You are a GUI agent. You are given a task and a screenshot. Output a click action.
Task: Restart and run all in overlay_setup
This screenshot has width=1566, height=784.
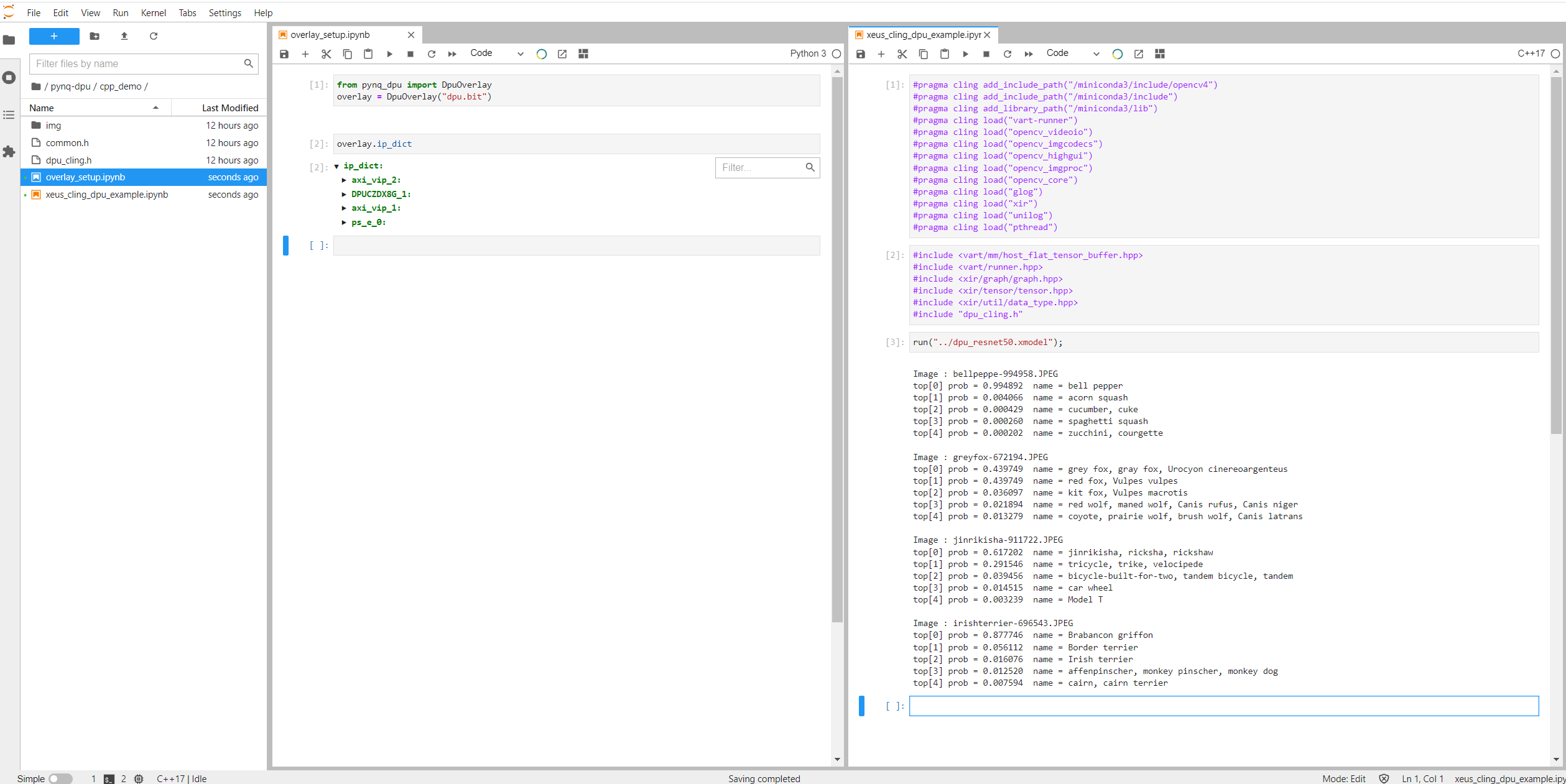[x=452, y=54]
